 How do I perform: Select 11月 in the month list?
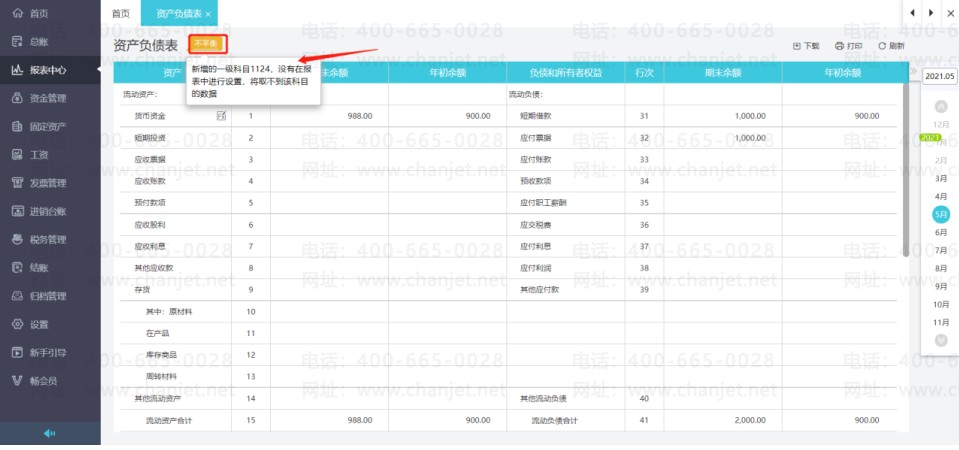click(x=941, y=322)
